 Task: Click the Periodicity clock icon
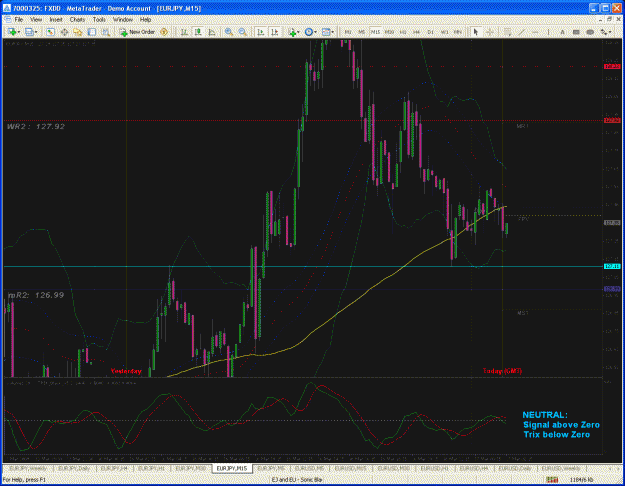coord(309,32)
